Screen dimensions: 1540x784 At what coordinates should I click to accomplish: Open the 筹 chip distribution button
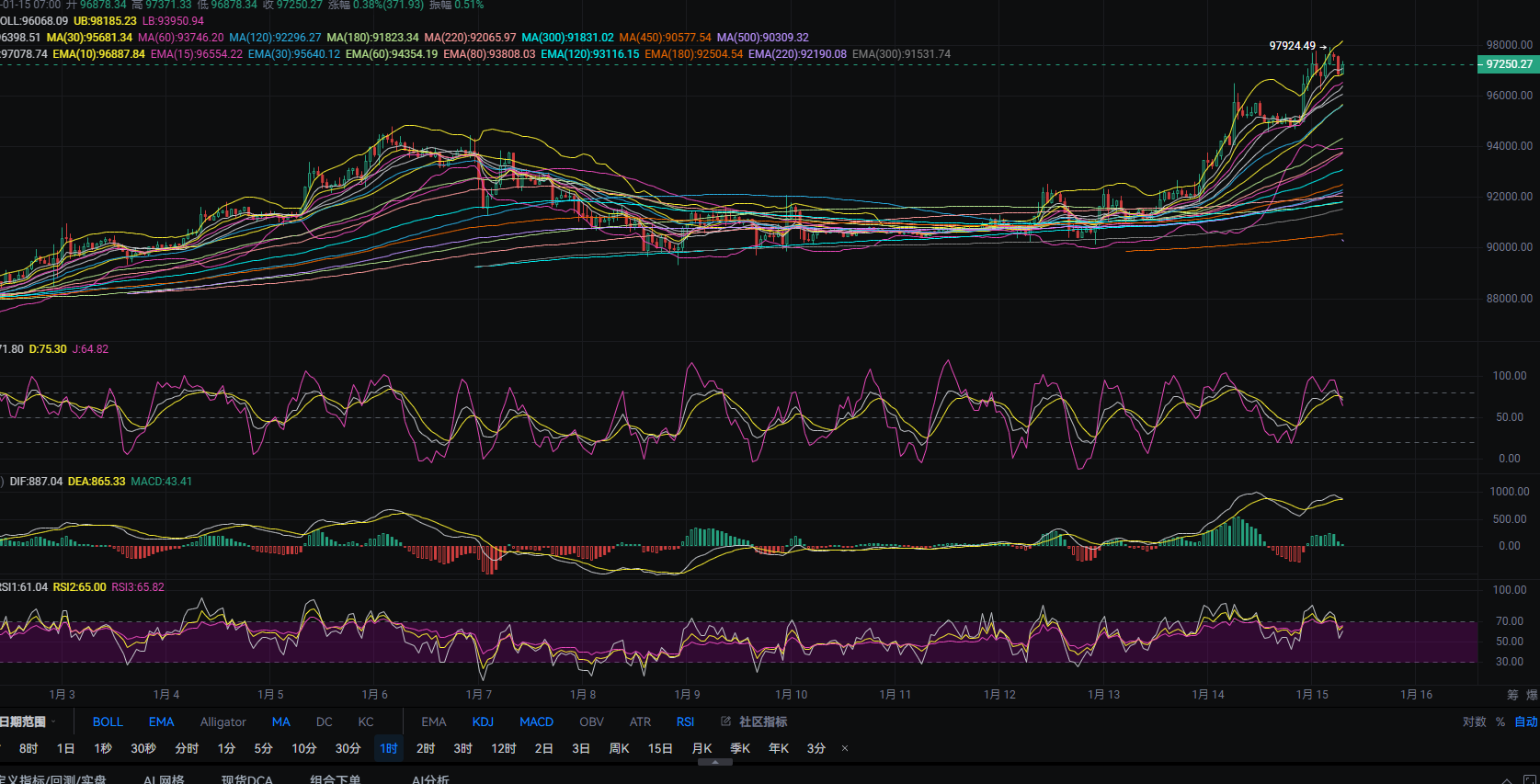pyautogui.click(x=1512, y=695)
